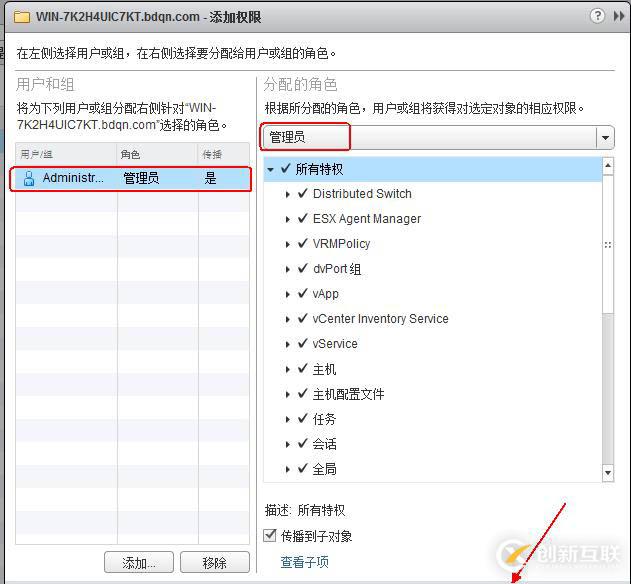The image size is (631, 584).
Task: Expand the 全局 node
Action: click(x=287, y=469)
